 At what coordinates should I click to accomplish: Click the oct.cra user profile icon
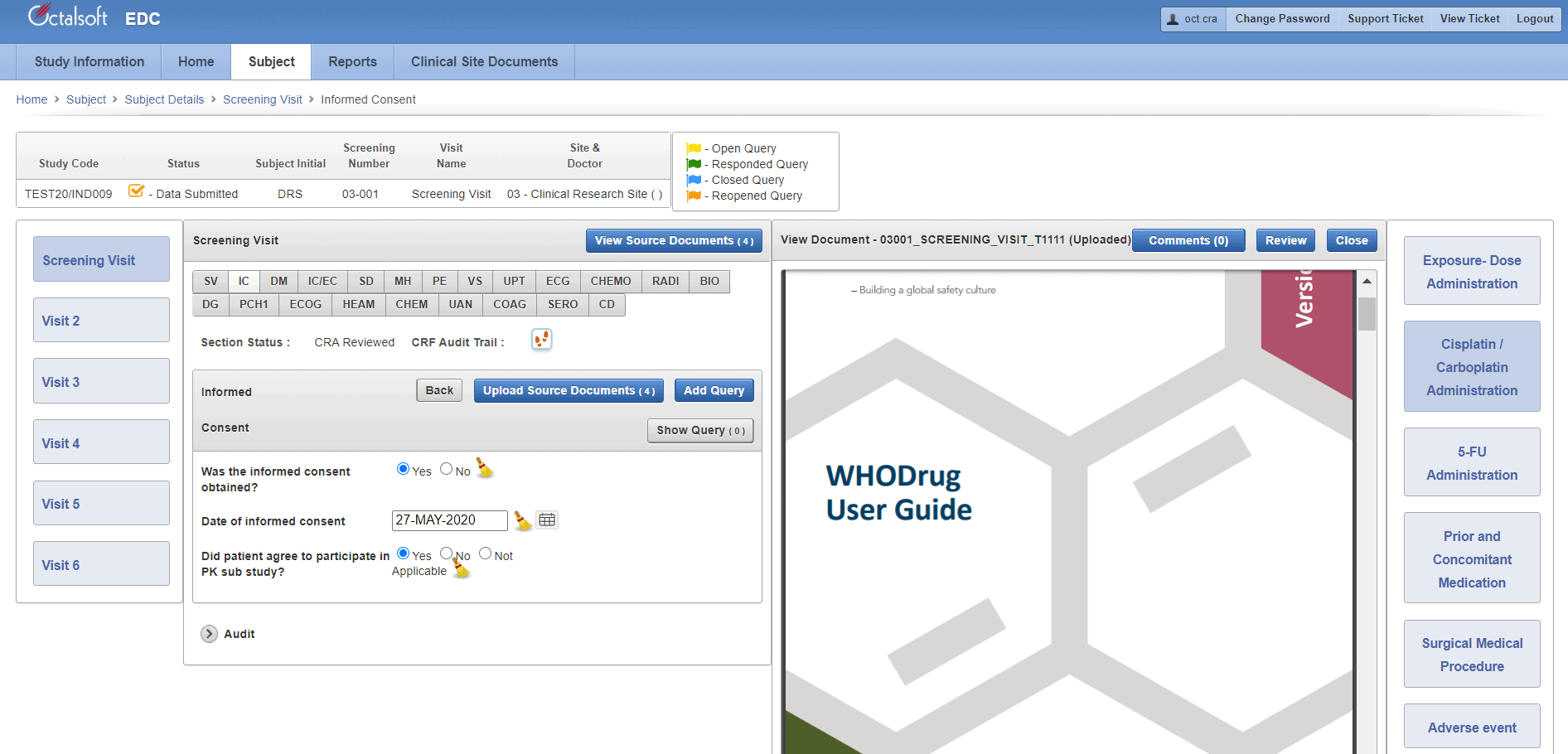point(1173,19)
